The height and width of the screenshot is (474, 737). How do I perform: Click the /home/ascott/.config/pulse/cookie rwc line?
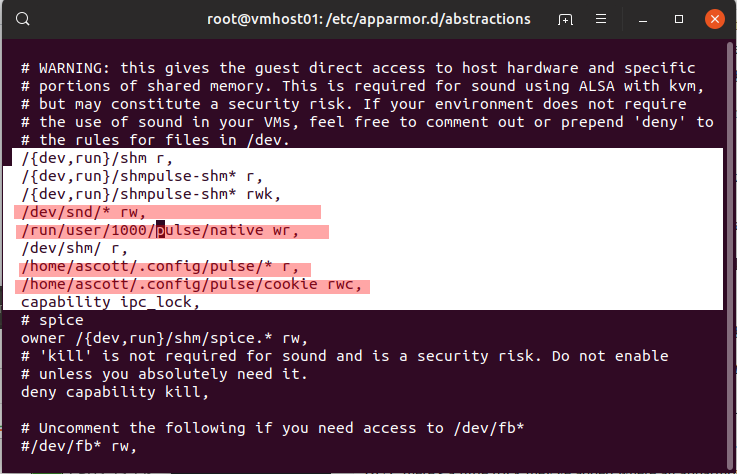tap(191, 284)
